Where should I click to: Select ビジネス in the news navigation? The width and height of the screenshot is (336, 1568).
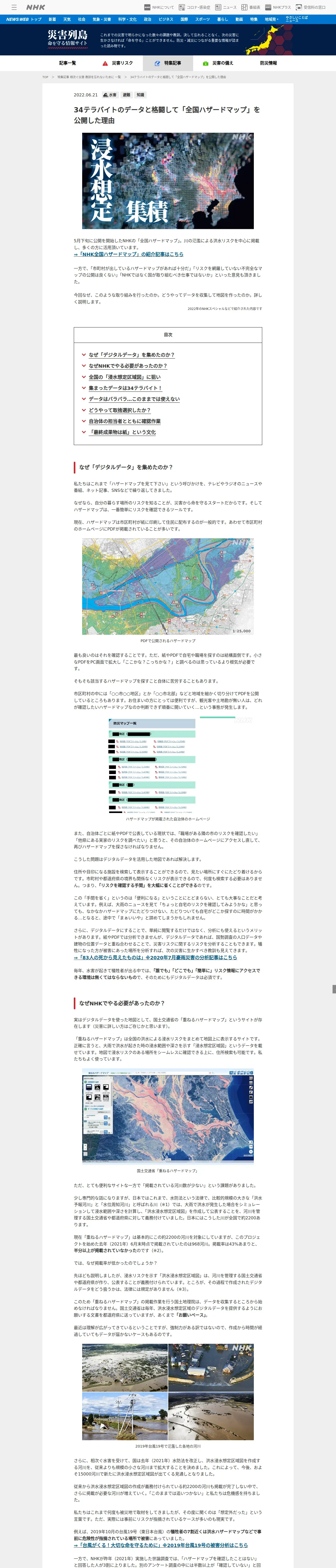point(166,20)
